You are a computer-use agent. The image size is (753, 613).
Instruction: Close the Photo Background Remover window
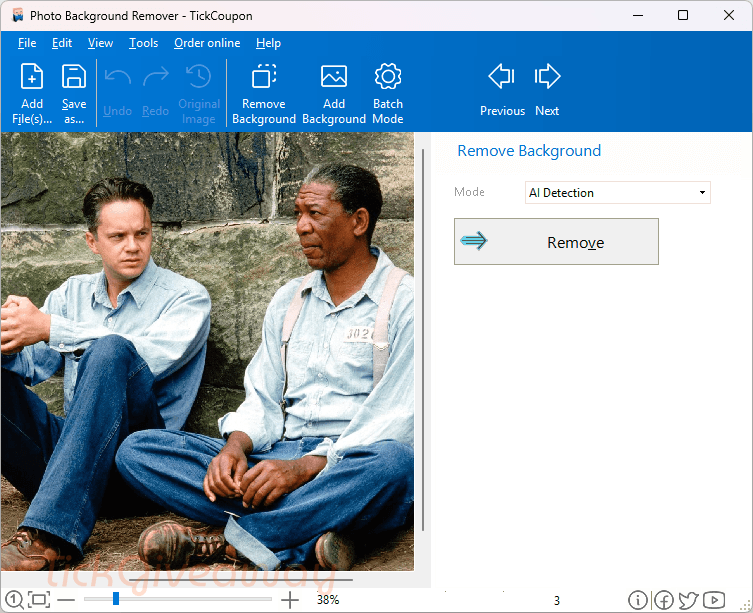pos(729,15)
